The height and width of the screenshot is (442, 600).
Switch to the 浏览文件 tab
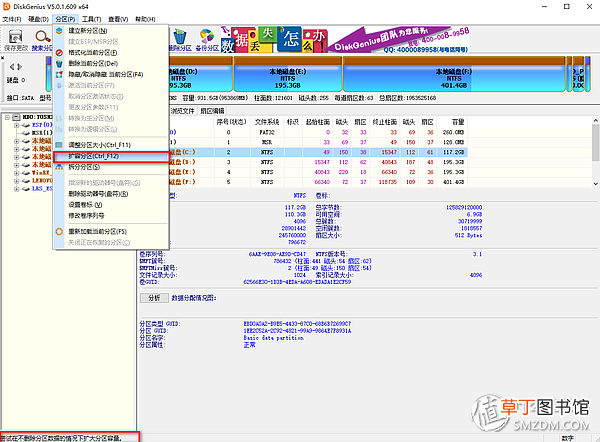[182, 111]
